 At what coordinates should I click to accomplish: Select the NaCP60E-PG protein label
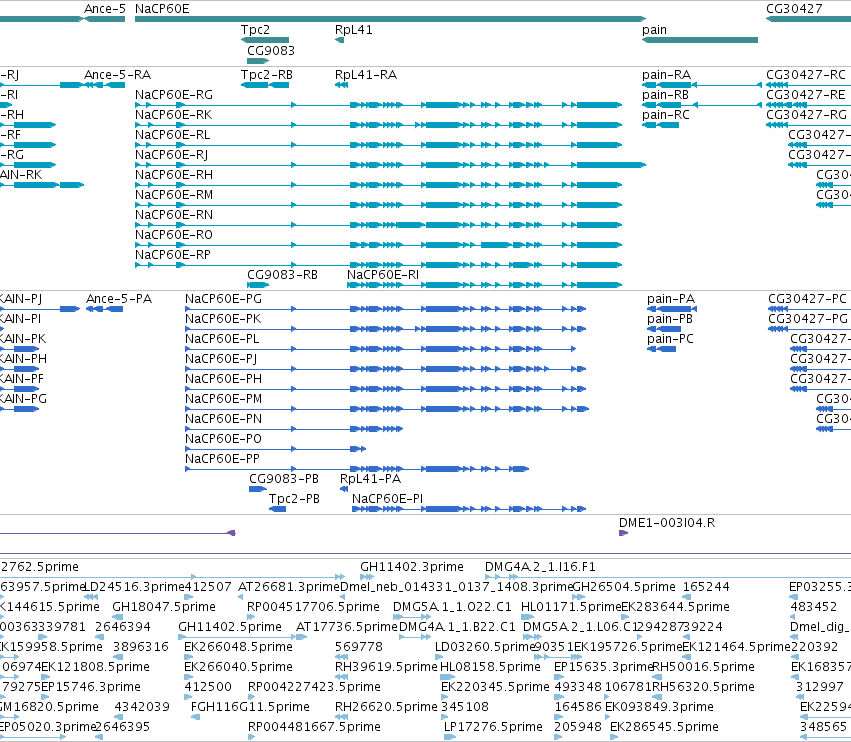224,299
